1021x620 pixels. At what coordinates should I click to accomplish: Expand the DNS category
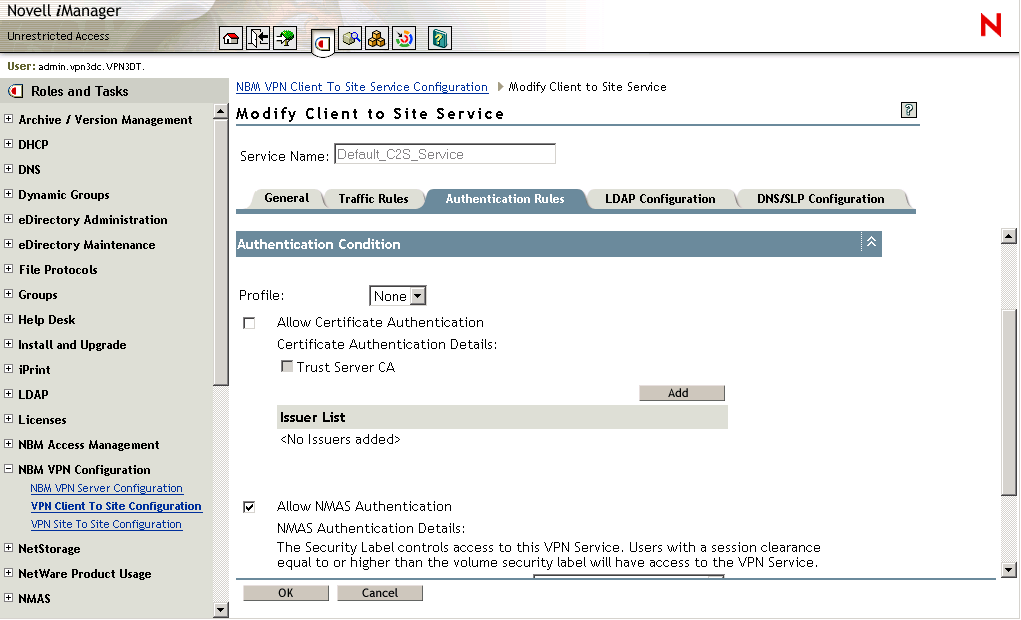(x=8, y=168)
